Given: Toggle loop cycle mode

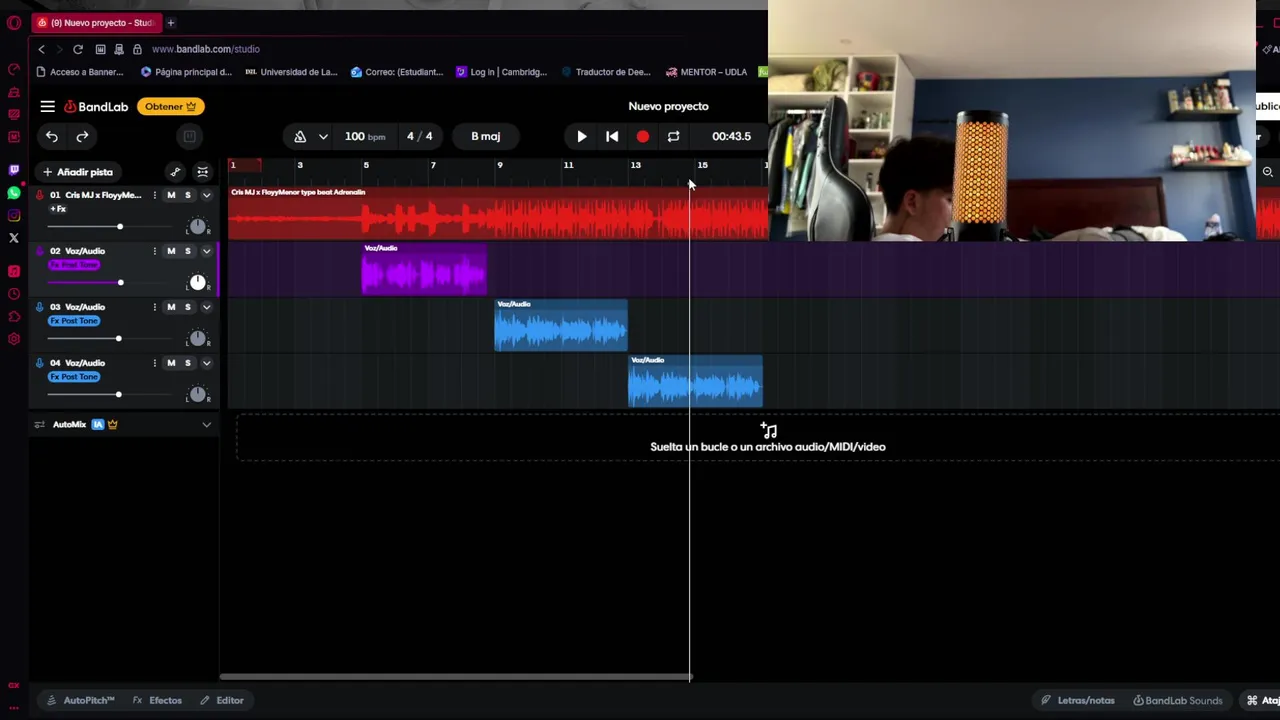Looking at the screenshot, I should click(673, 136).
